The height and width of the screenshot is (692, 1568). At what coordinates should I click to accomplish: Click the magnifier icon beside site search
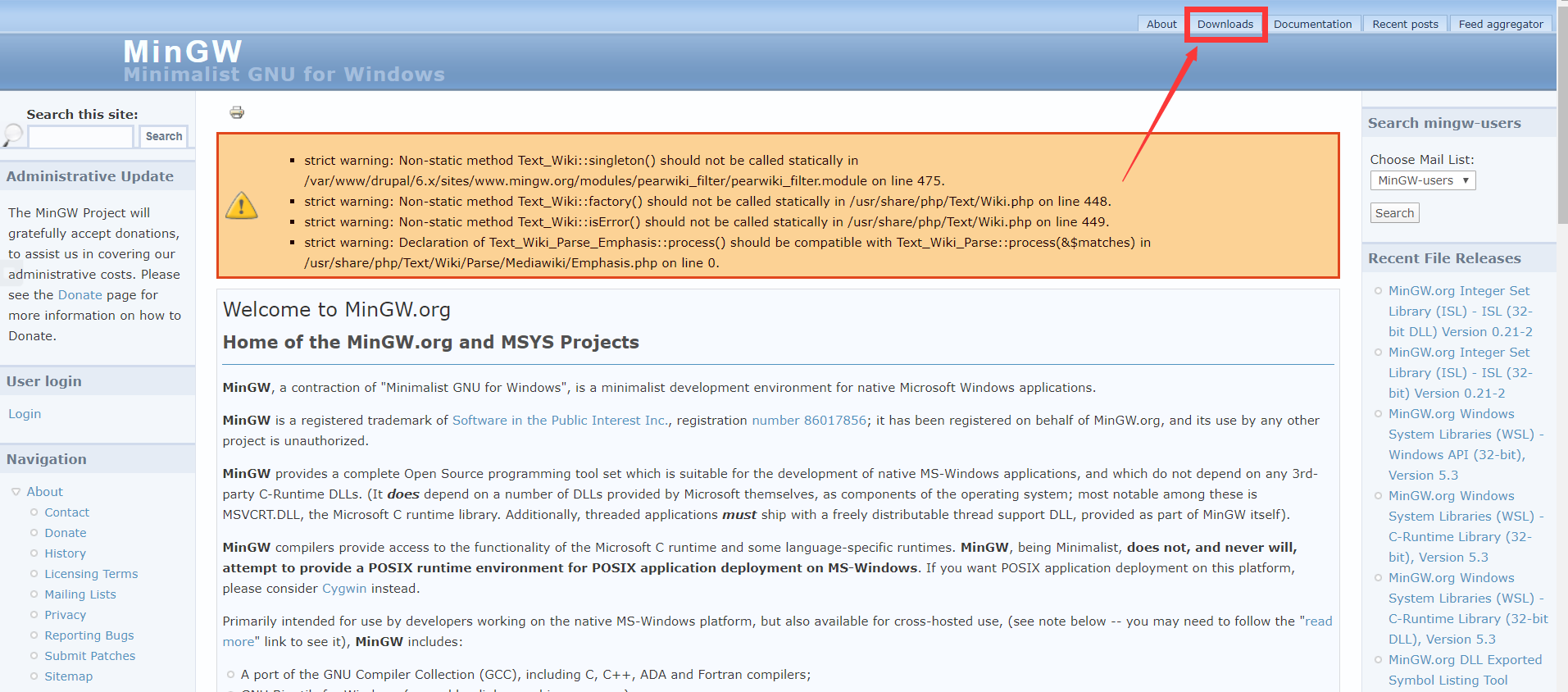click(x=12, y=134)
